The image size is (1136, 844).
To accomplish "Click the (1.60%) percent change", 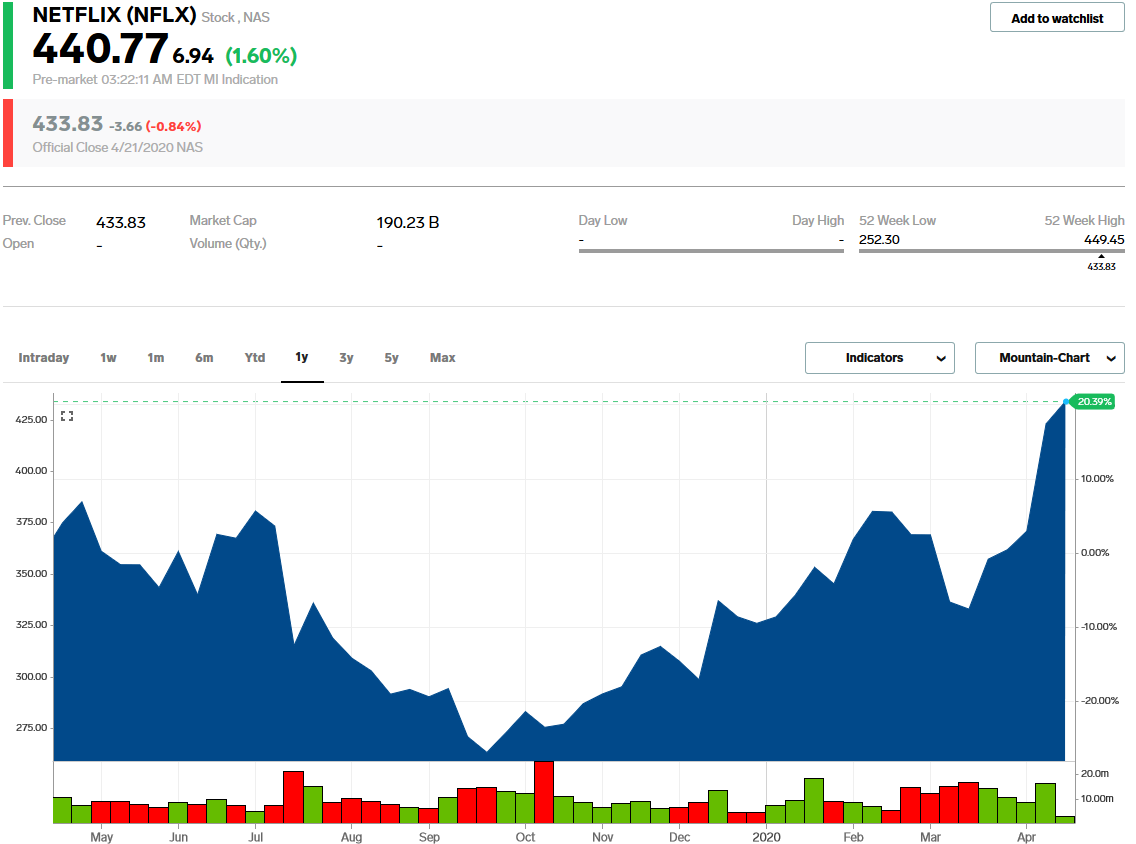I will [262, 55].
